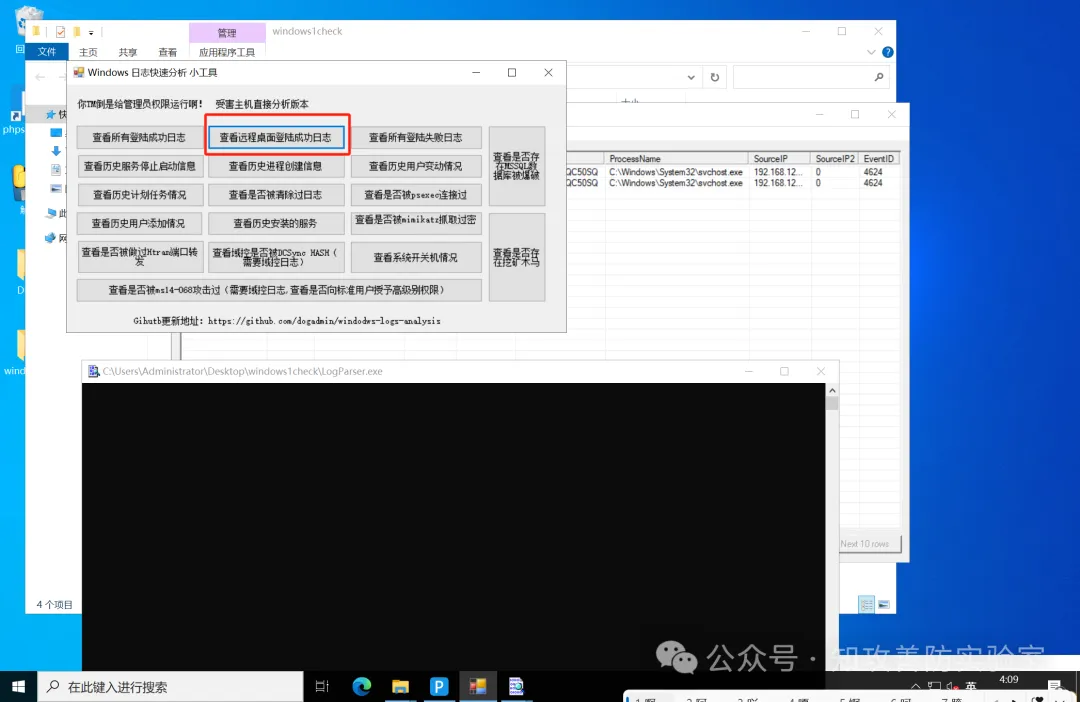Open File Explorer from the taskbar

click(400, 686)
